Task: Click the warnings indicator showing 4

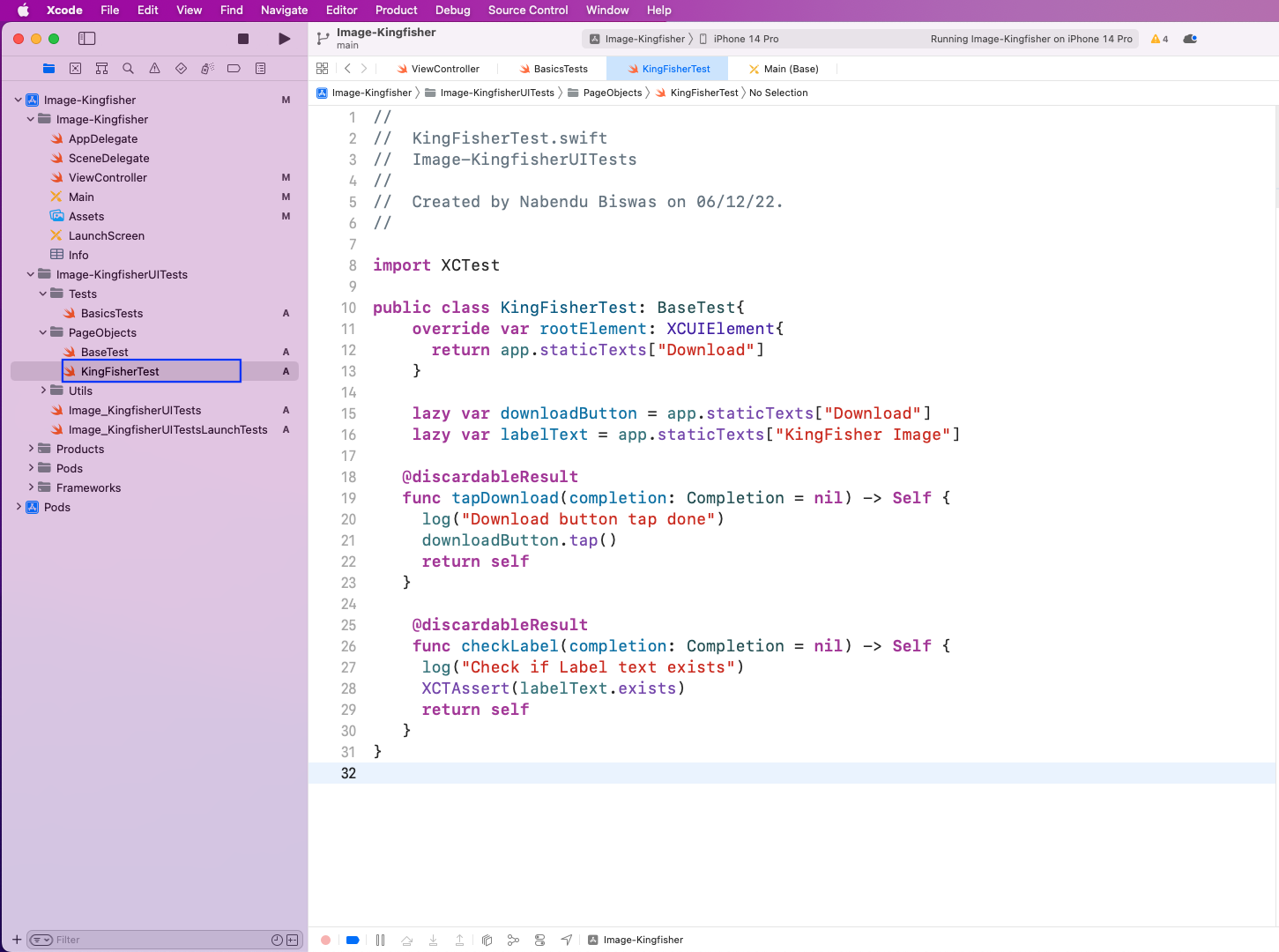Action: coord(1159,39)
